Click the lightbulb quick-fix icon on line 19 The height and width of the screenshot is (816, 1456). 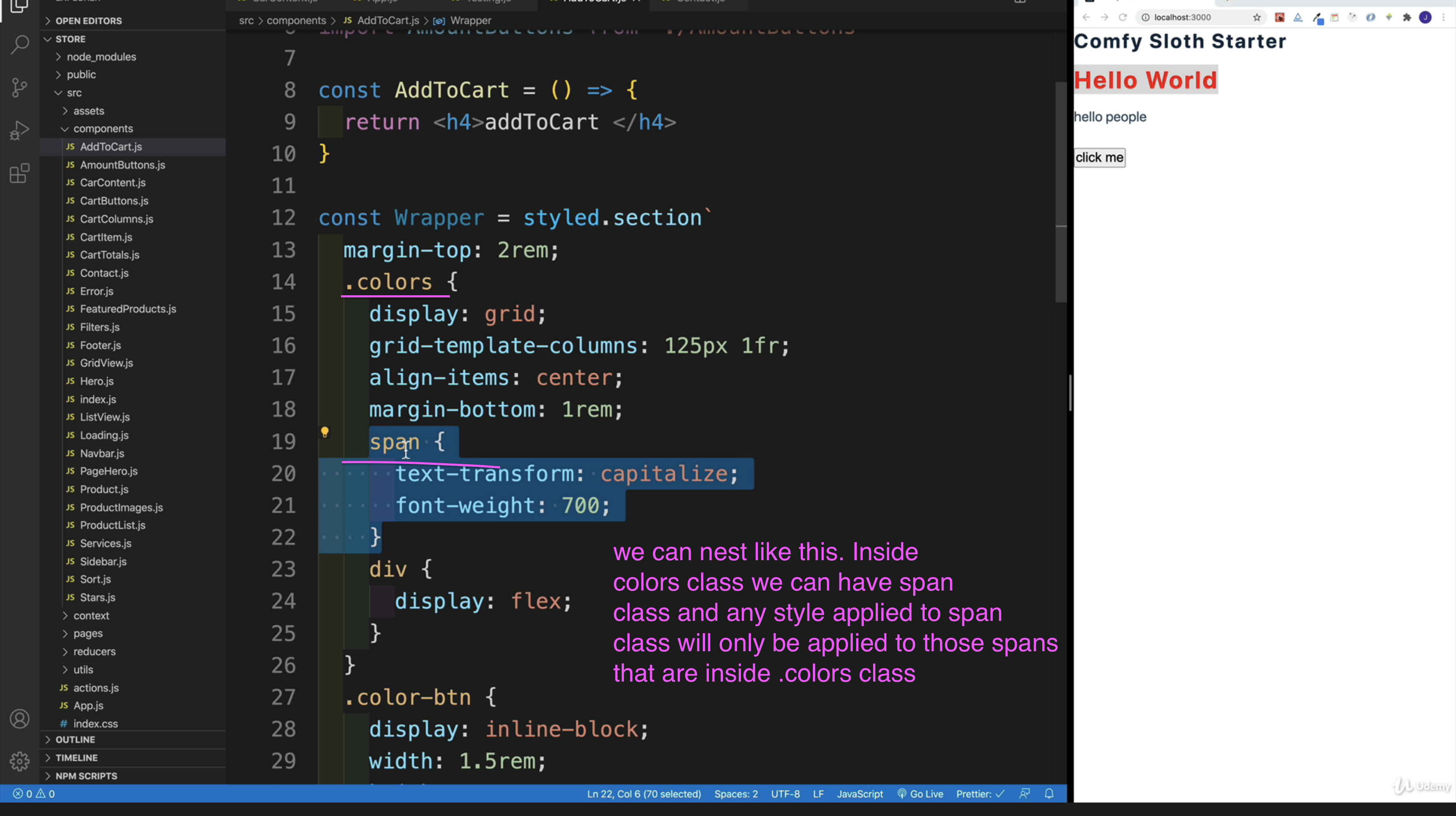[325, 433]
